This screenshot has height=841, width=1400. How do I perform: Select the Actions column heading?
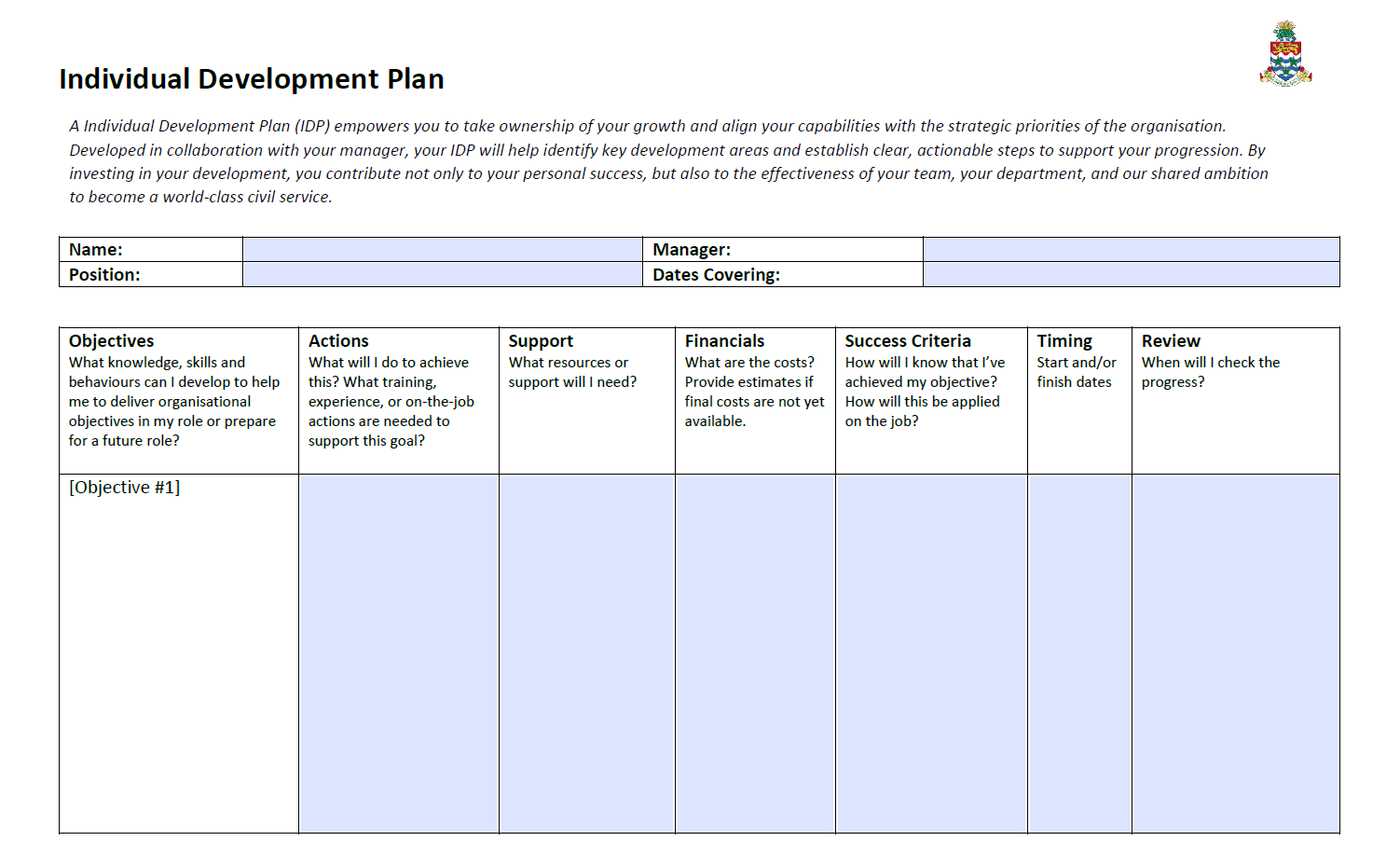point(338,341)
